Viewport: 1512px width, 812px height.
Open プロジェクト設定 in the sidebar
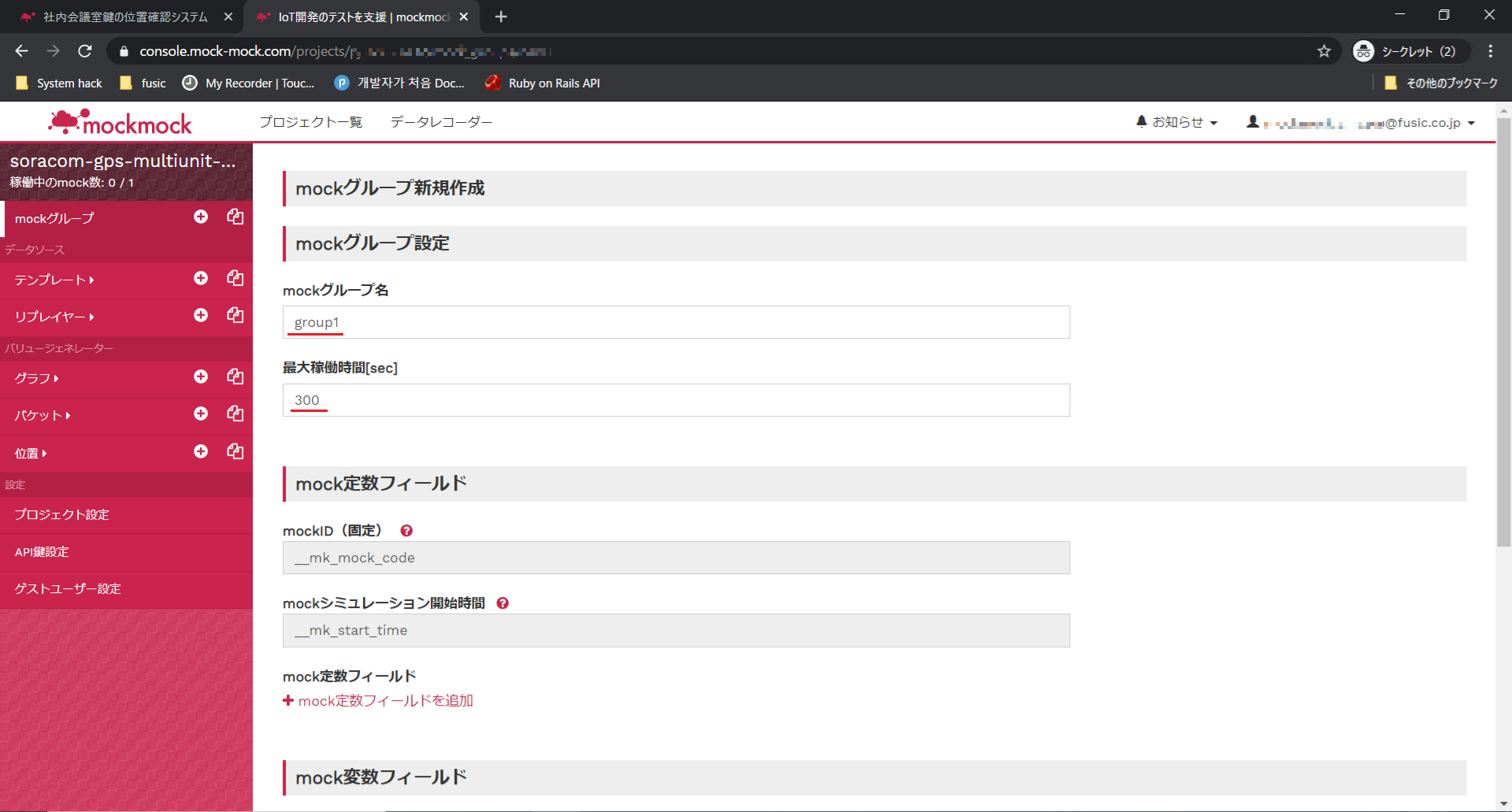coord(61,514)
